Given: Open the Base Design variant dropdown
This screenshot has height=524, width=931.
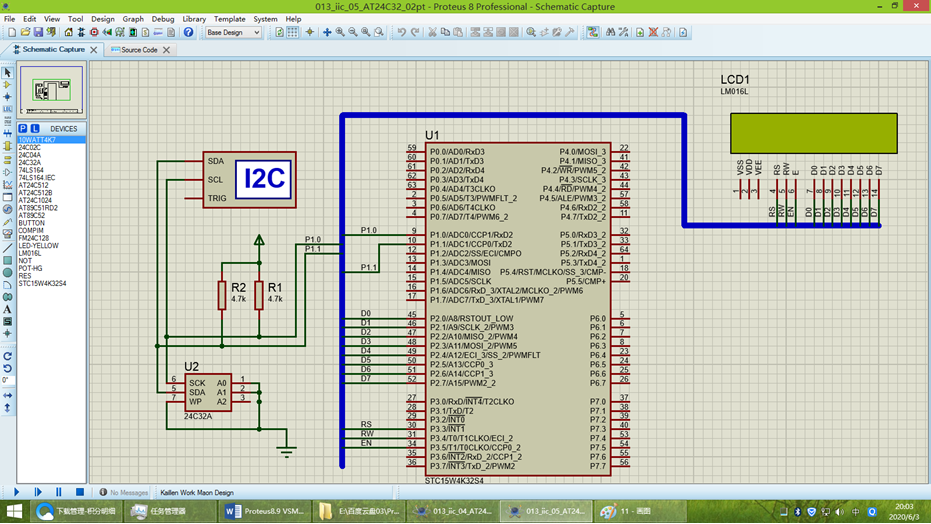Looking at the screenshot, I should tap(233, 33).
